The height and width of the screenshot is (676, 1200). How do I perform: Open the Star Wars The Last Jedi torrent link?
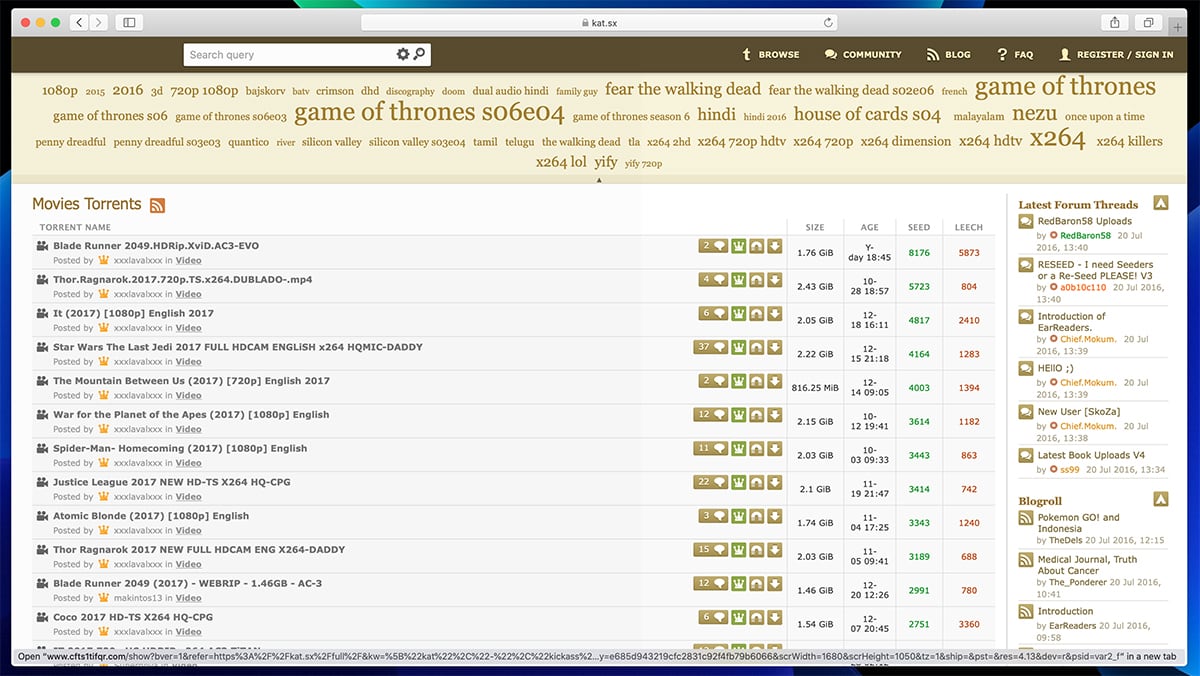[x=238, y=347]
